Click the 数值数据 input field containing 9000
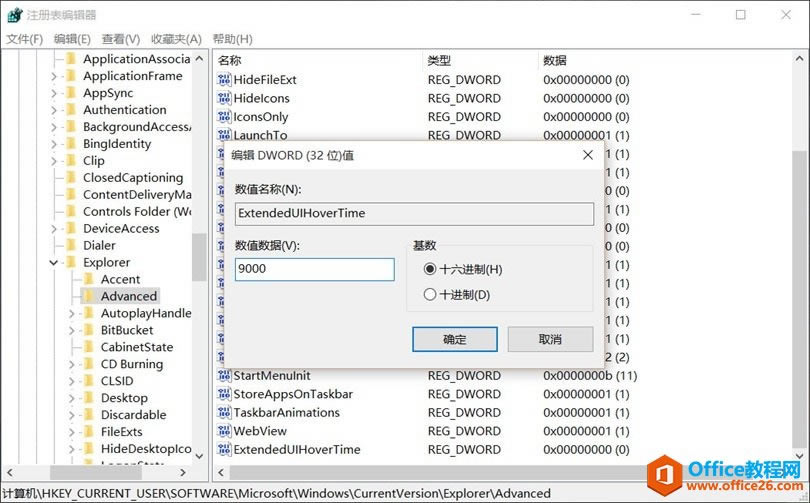 [x=315, y=269]
